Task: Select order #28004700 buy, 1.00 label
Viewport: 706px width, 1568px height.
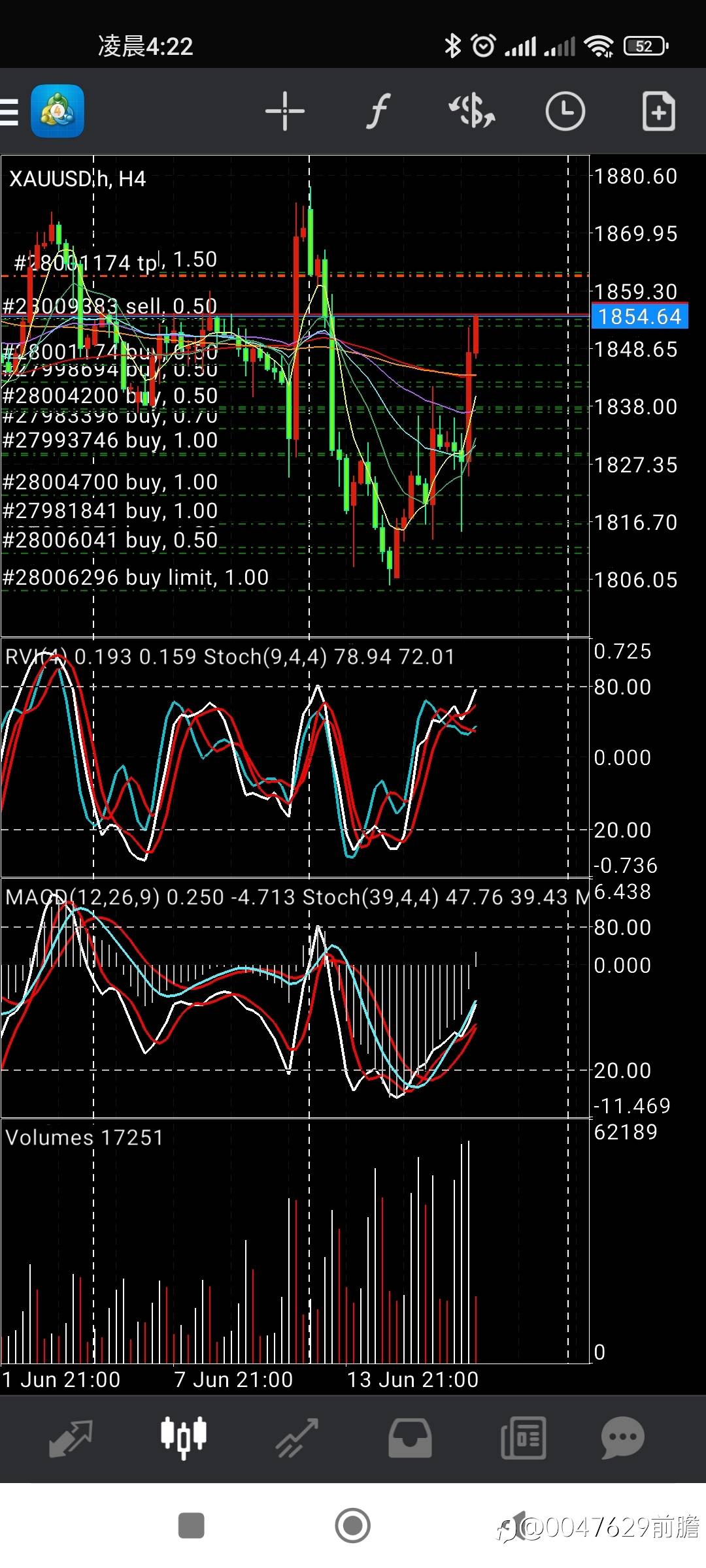Action: point(110,482)
